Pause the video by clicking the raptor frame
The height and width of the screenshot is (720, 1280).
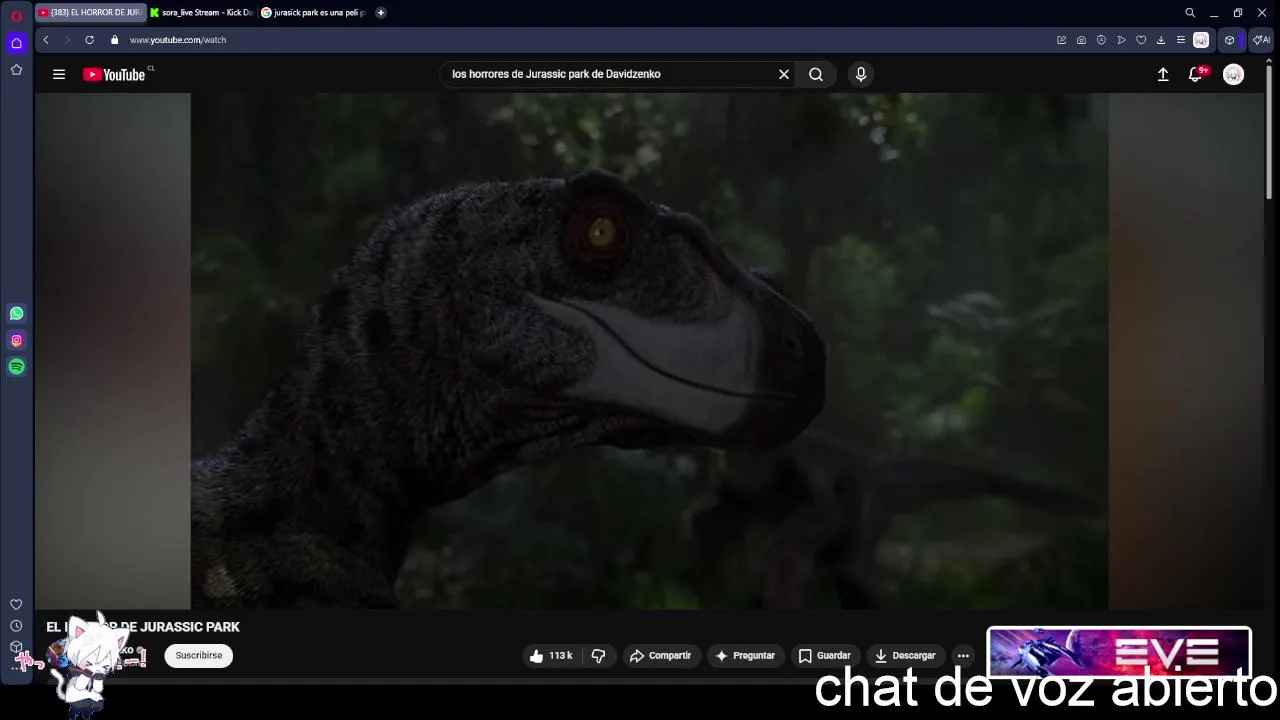coord(650,350)
